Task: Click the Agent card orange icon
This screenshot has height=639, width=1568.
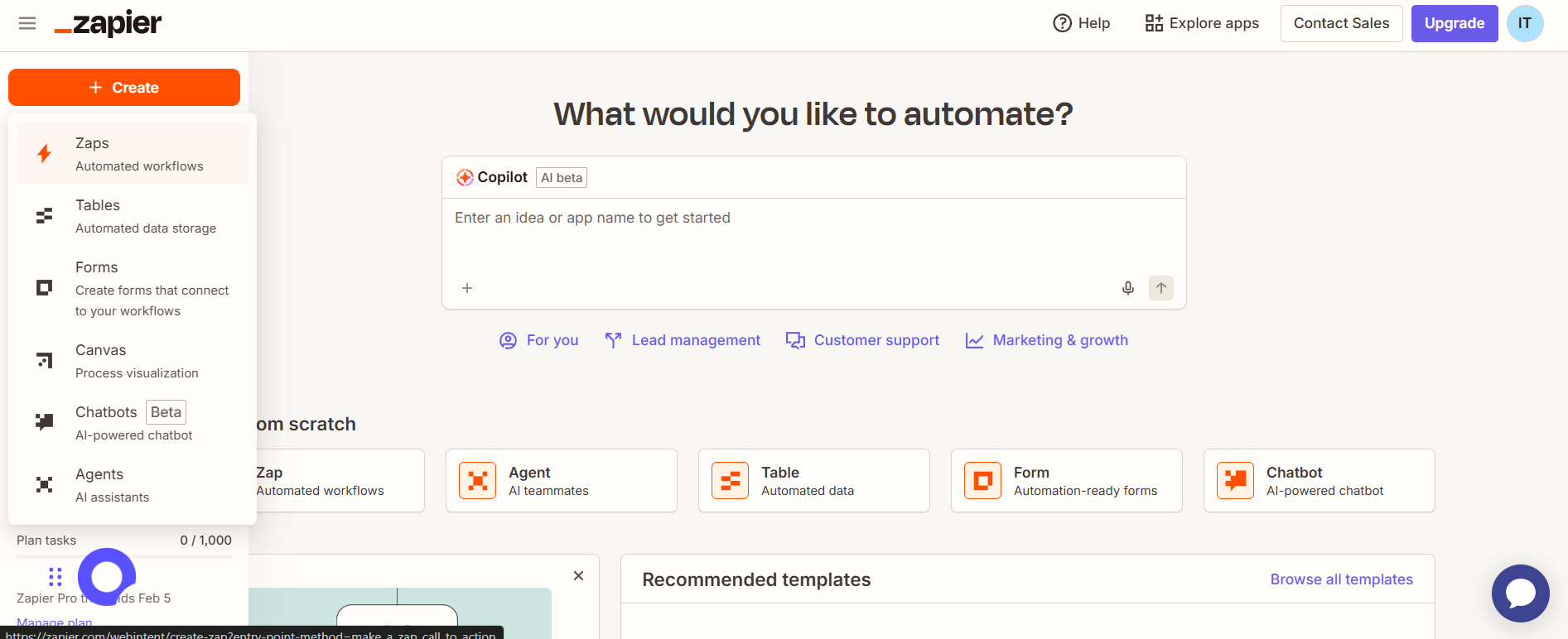Action: [478, 481]
